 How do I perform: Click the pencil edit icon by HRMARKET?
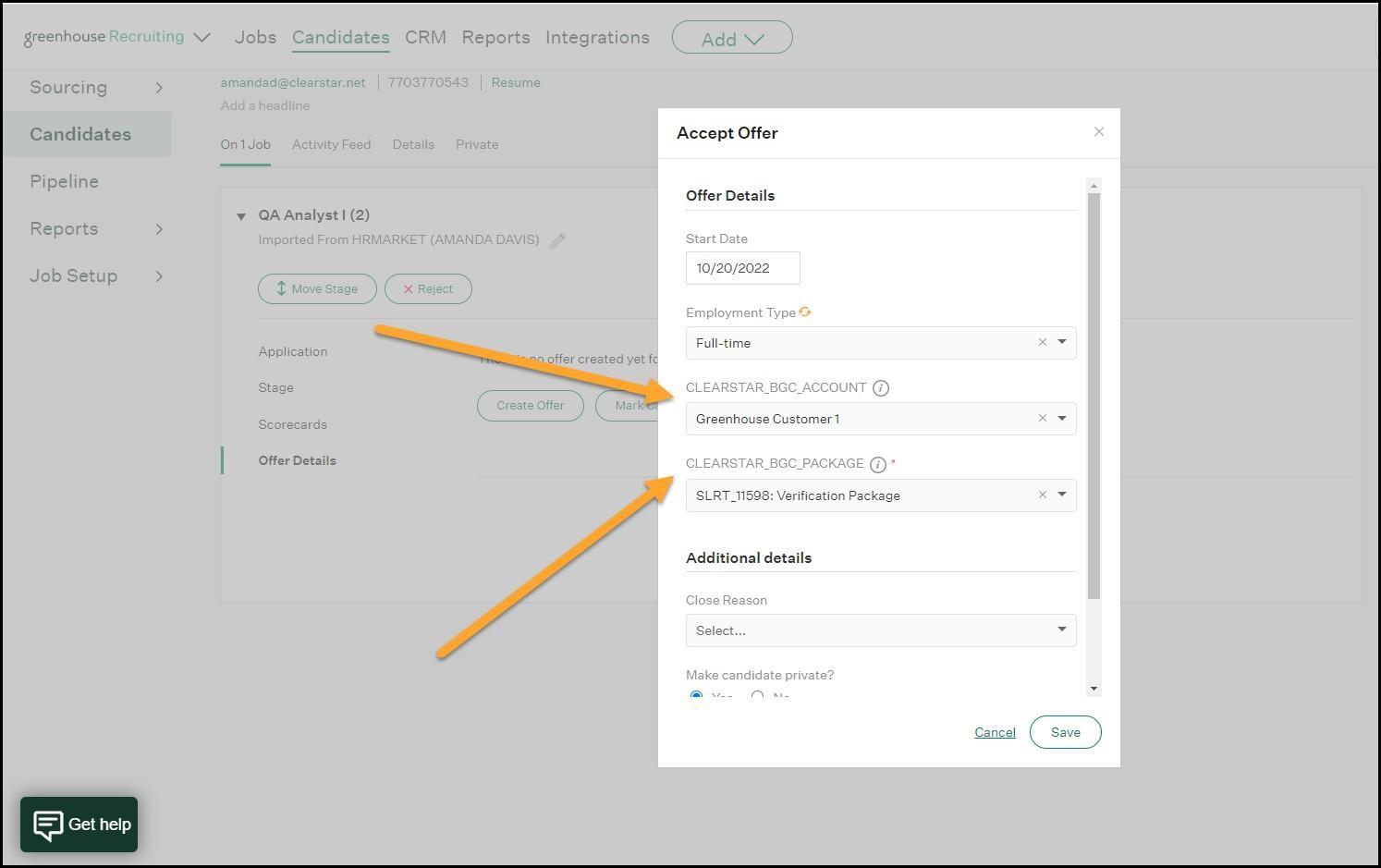tap(557, 241)
